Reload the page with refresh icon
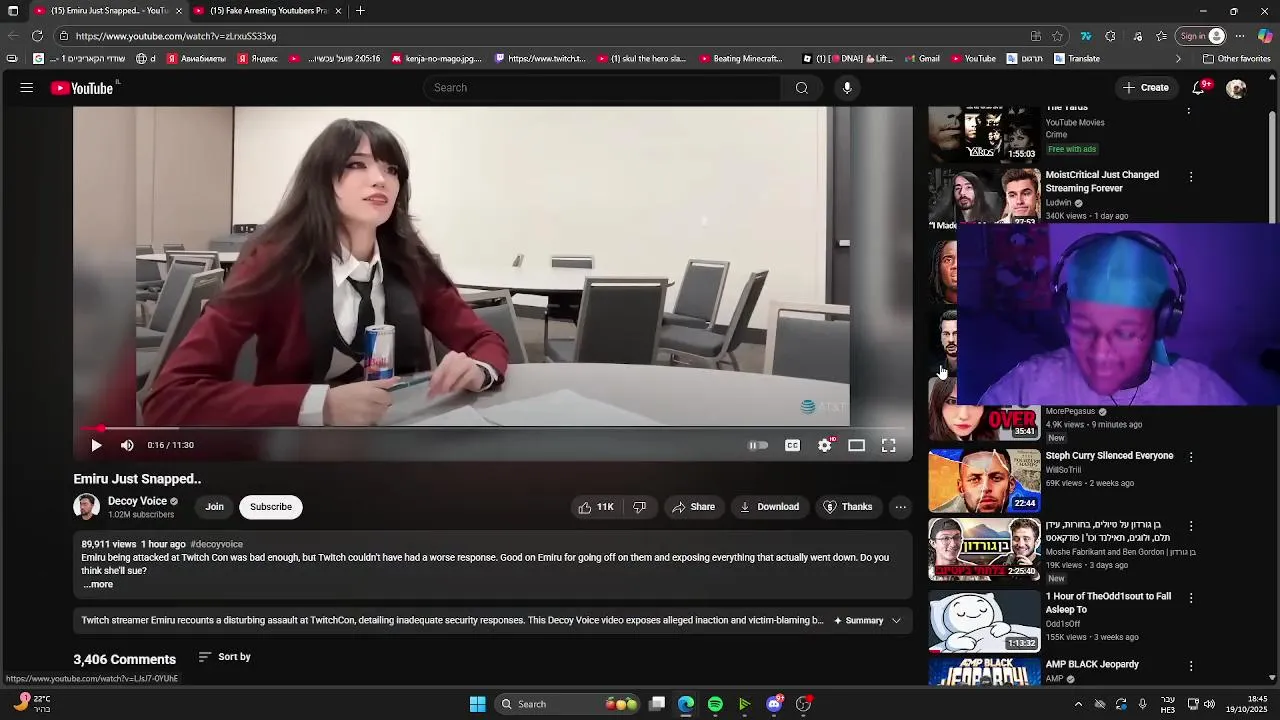 point(37,36)
